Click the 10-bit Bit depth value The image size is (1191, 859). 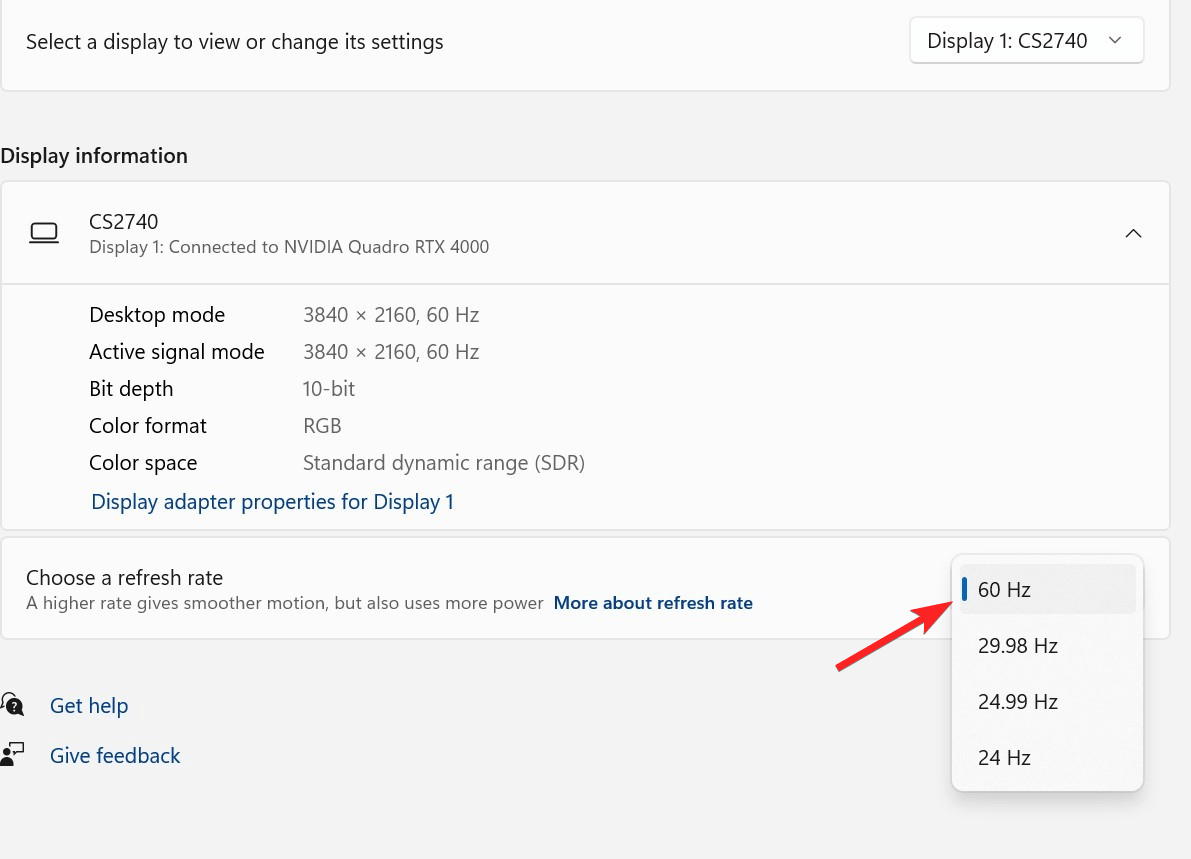[x=329, y=389]
